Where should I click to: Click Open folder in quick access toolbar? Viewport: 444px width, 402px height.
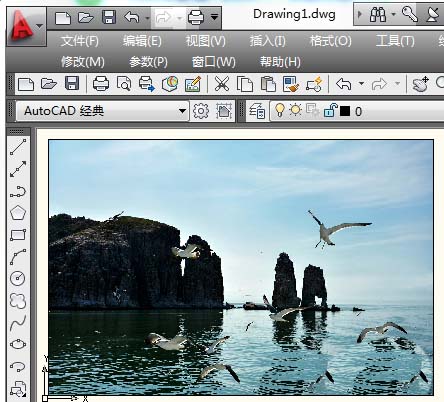[x=85, y=17]
